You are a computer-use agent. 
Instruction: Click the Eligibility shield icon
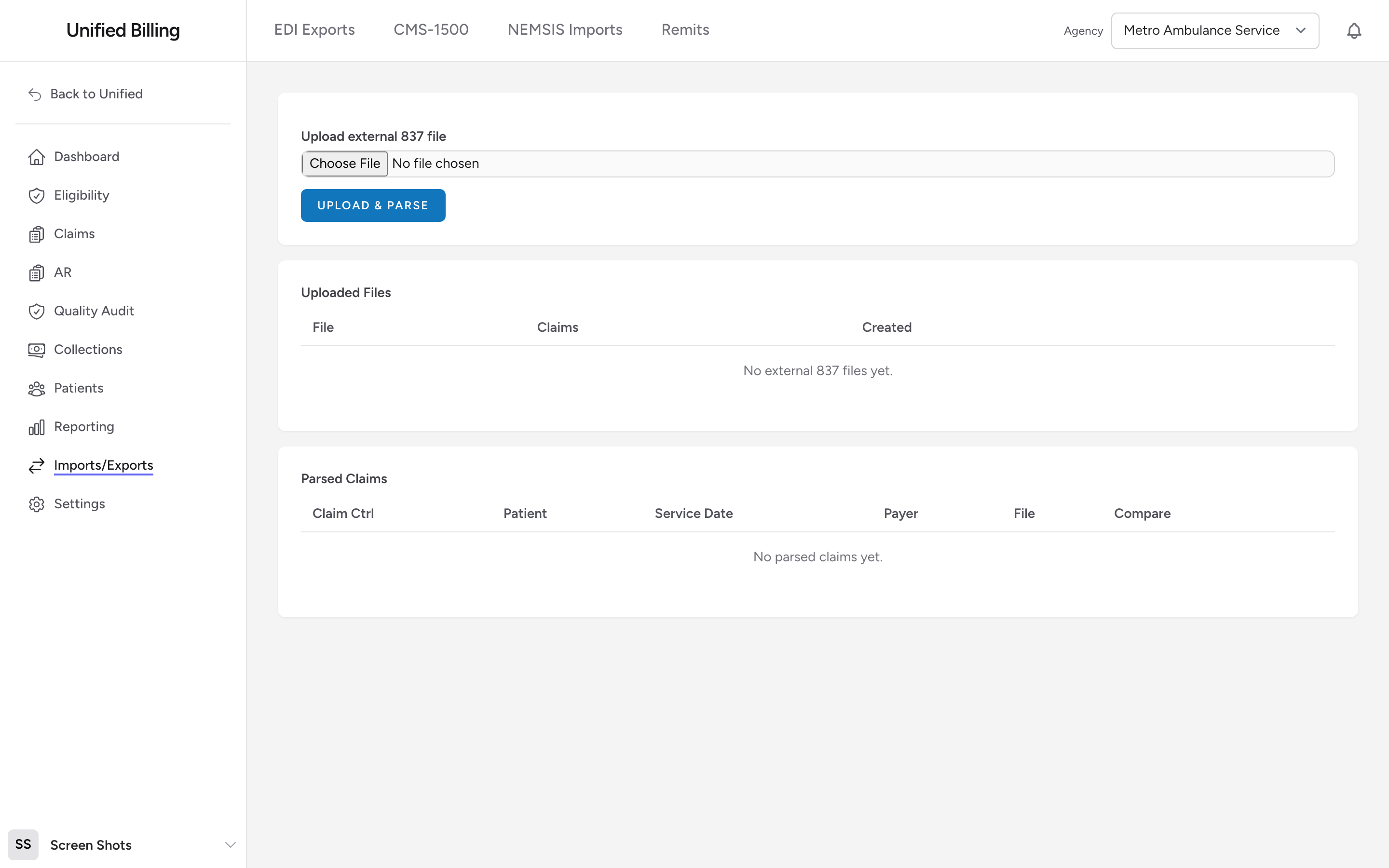[36, 195]
